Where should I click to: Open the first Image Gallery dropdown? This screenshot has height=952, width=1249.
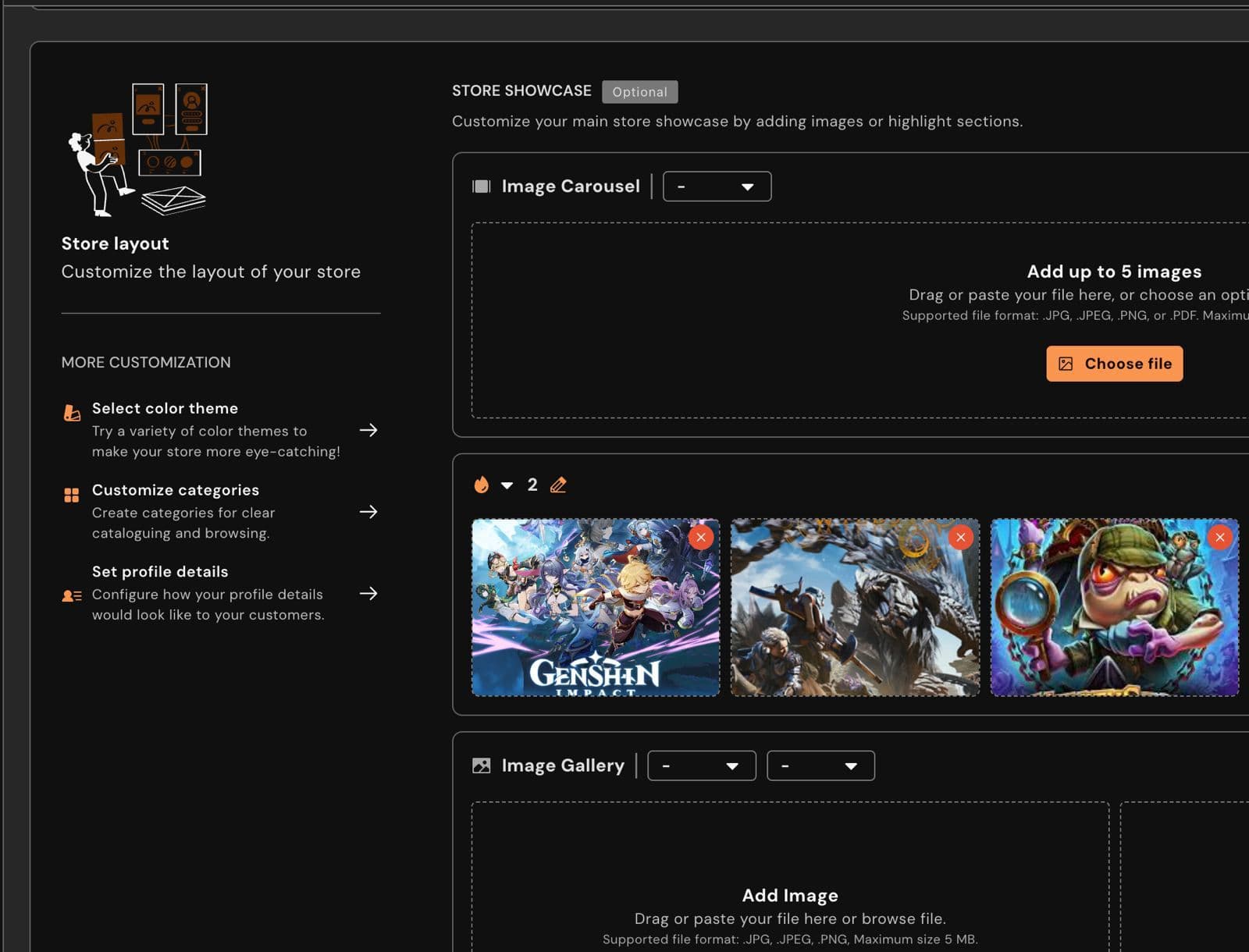tap(701, 766)
